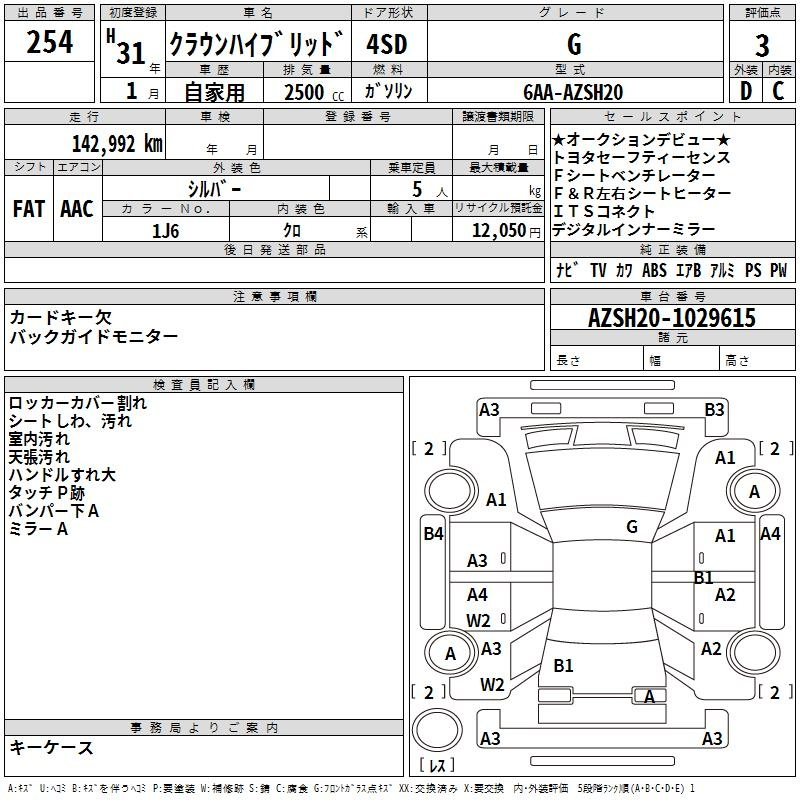This screenshot has width=800, height=800.
Task: Select the 検査員記入欄 section header
Action: [x=204, y=385]
